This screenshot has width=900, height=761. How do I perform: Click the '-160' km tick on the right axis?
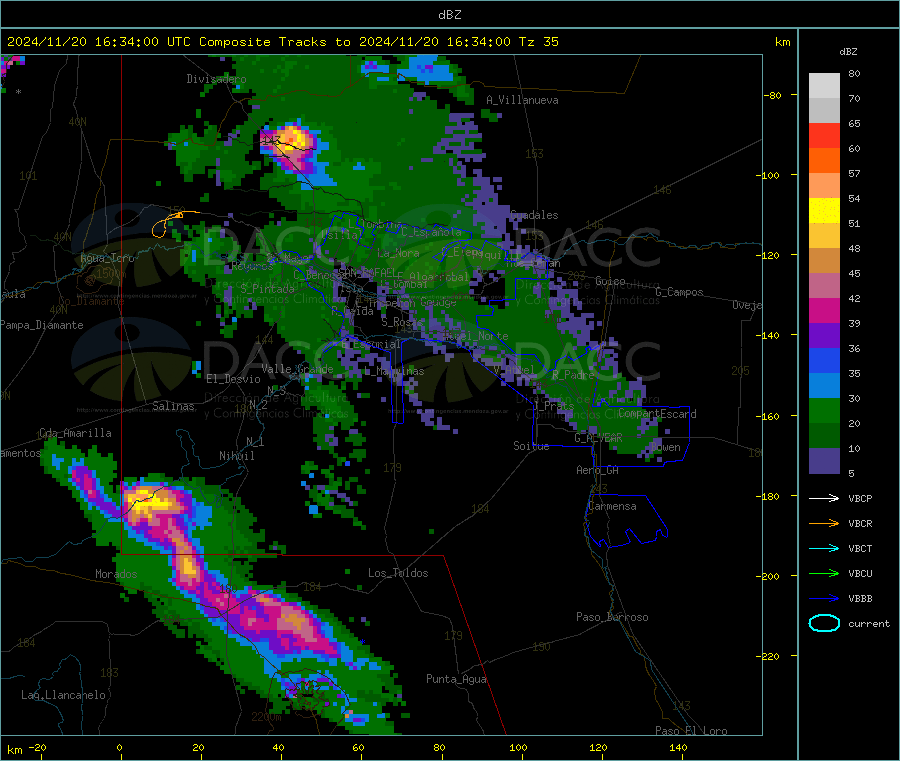click(x=770, y=416)
